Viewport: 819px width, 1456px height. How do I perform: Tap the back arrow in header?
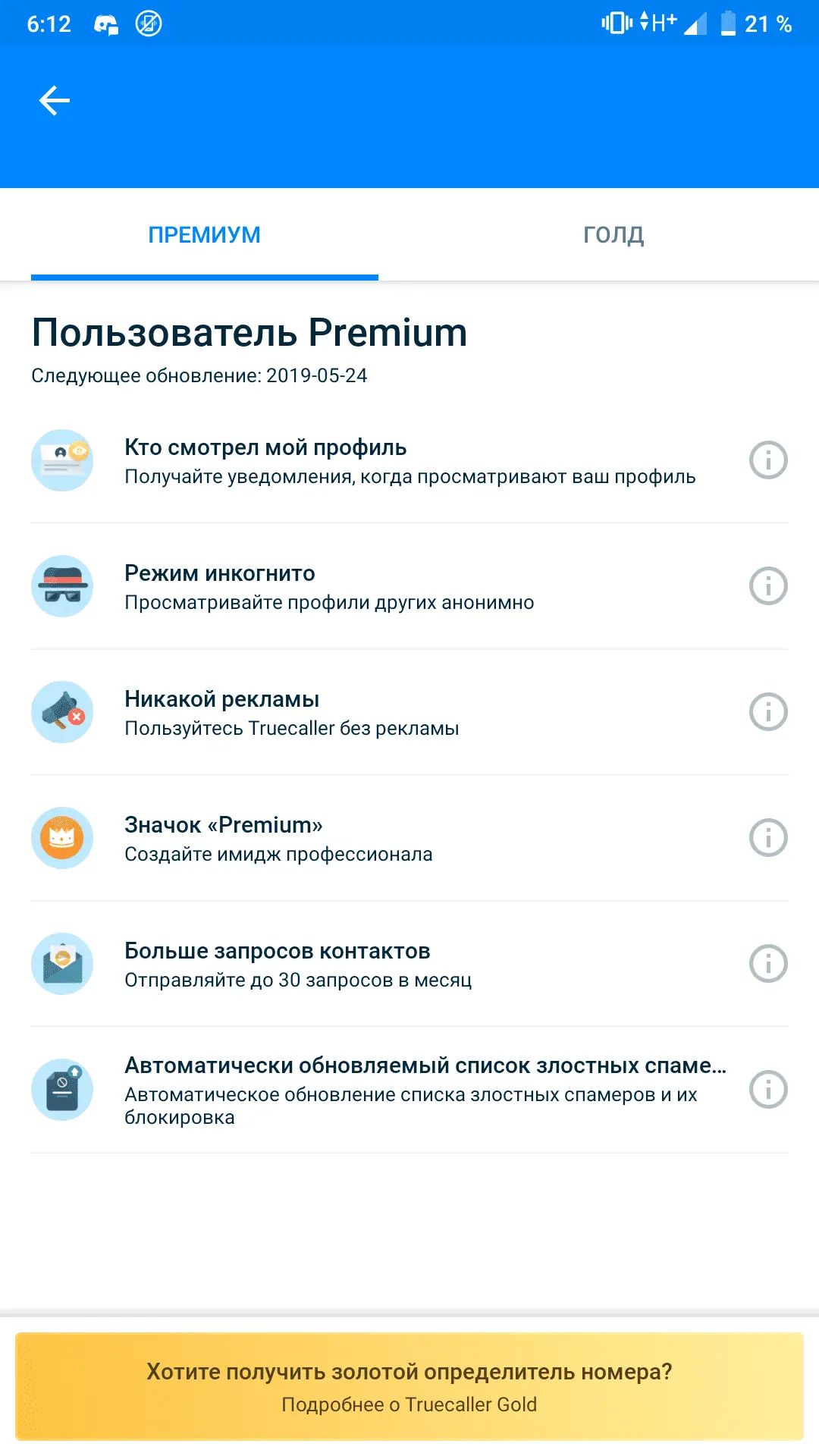point(55,100)
